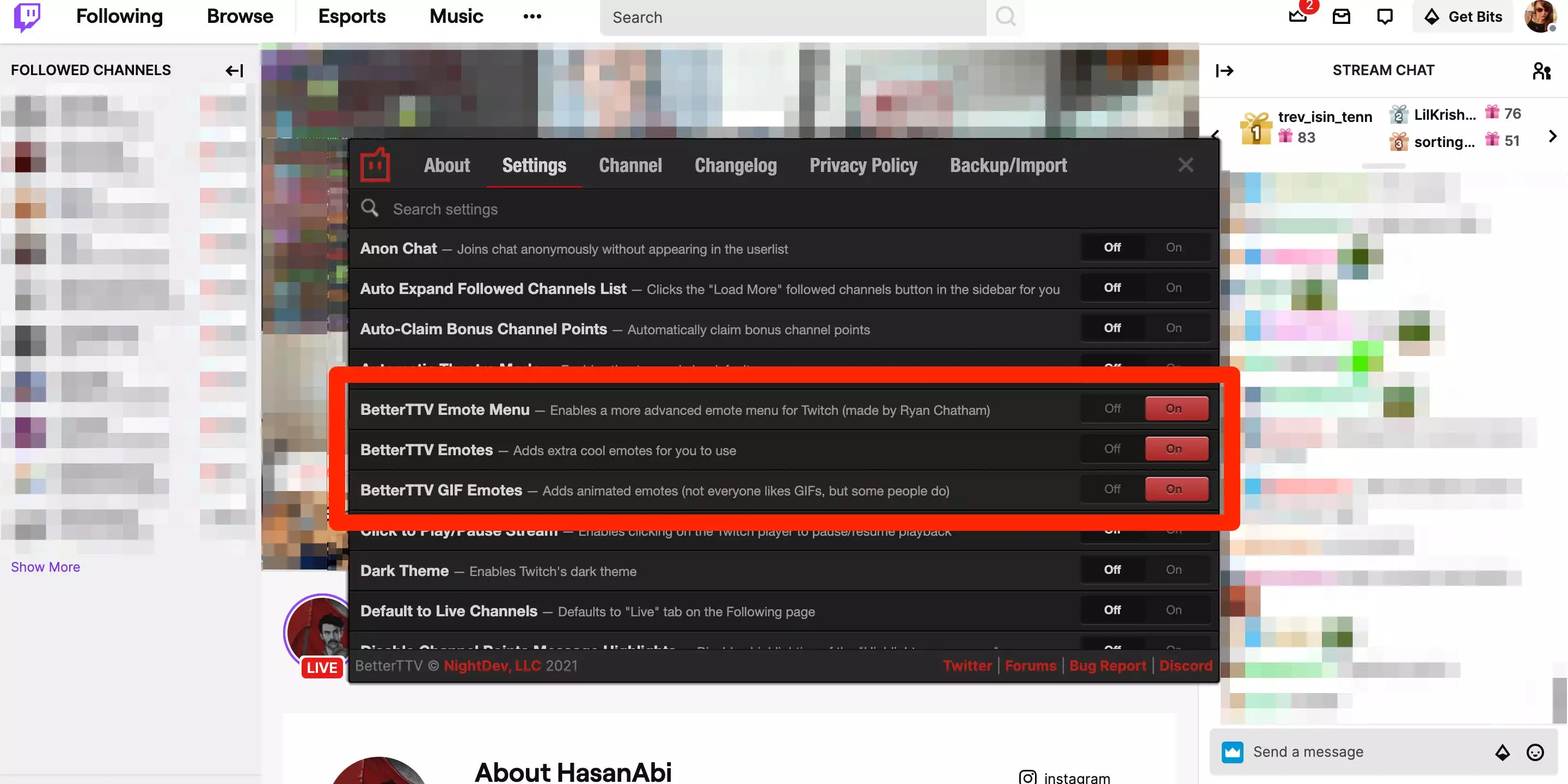
Task: Click the HasanAbi live channel avatar
Action: [318, 629]
